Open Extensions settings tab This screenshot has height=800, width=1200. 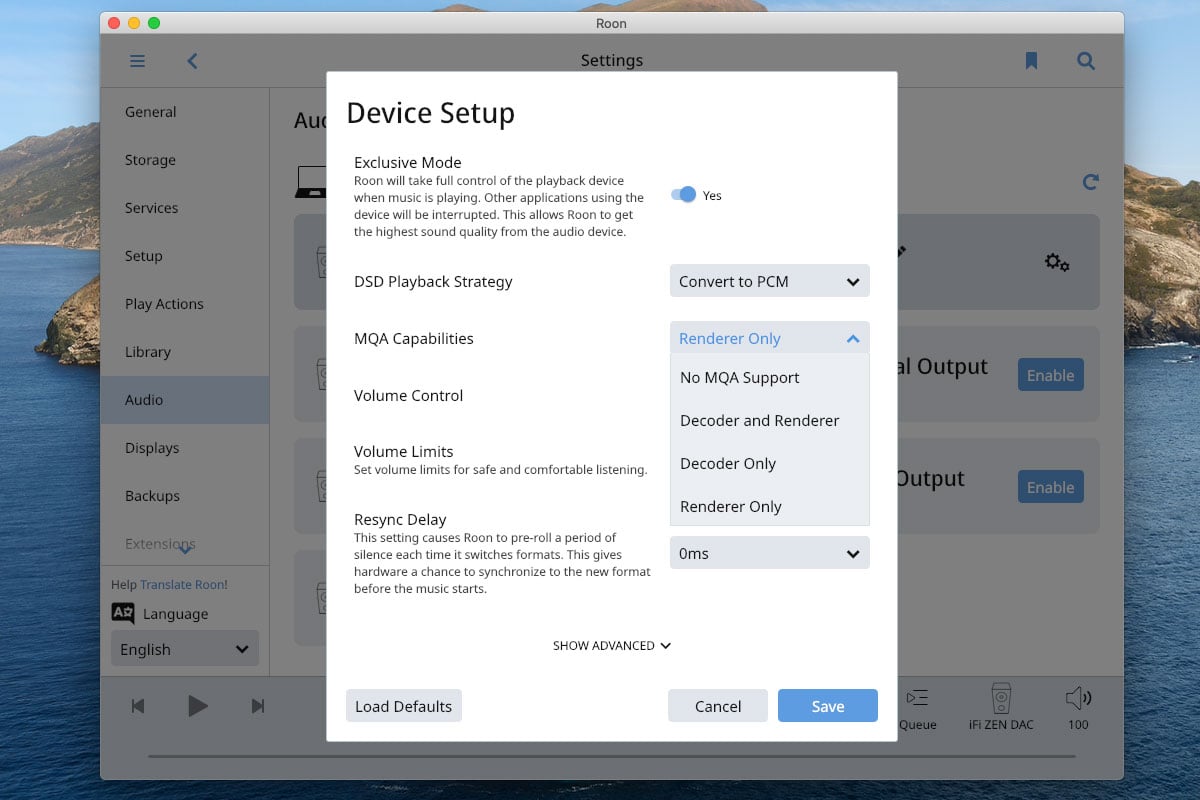pyautogui.click(x=185, y=543)
